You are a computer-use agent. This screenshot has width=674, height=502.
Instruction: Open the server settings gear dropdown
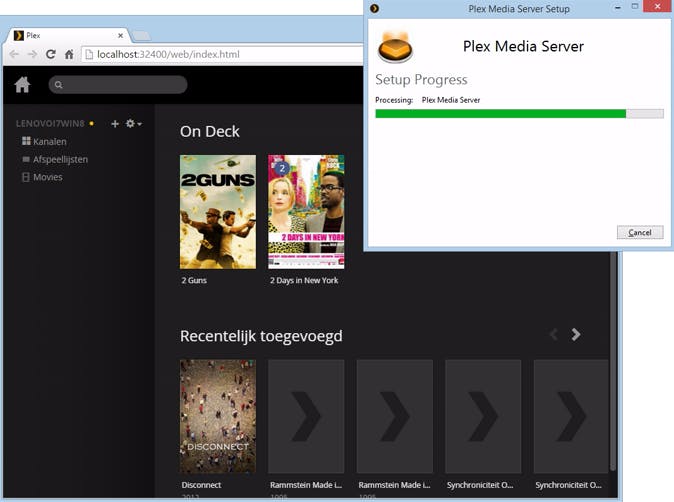pos(133,124)
